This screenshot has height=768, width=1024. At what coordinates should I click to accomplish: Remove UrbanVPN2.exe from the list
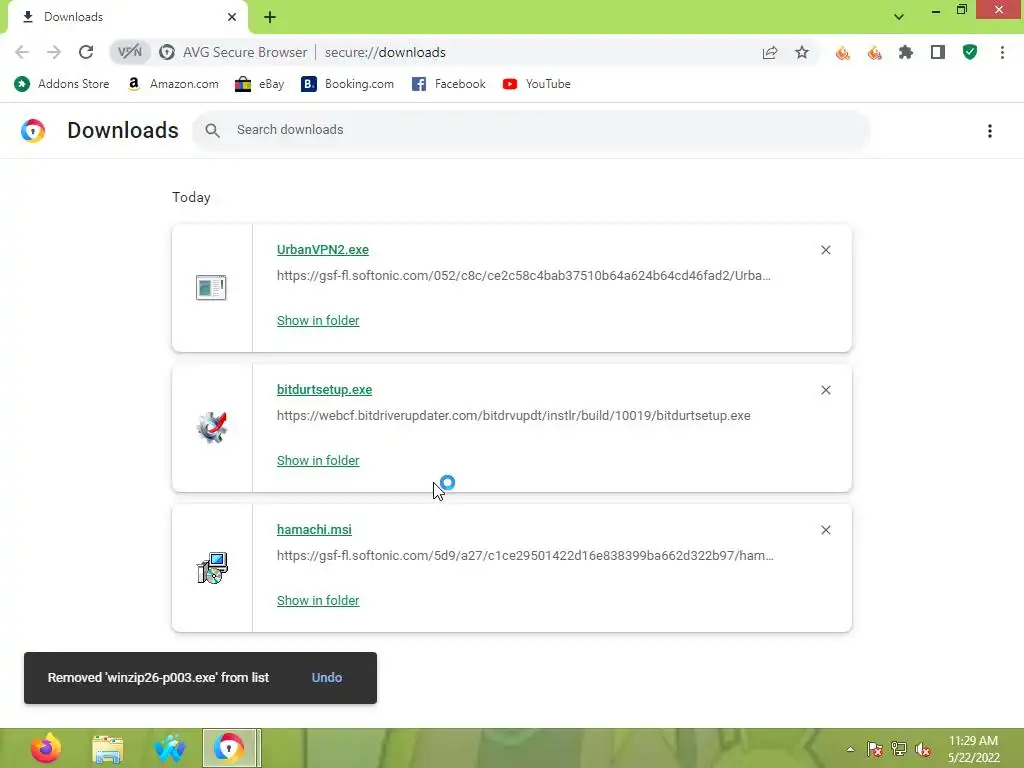pos(825,250)
